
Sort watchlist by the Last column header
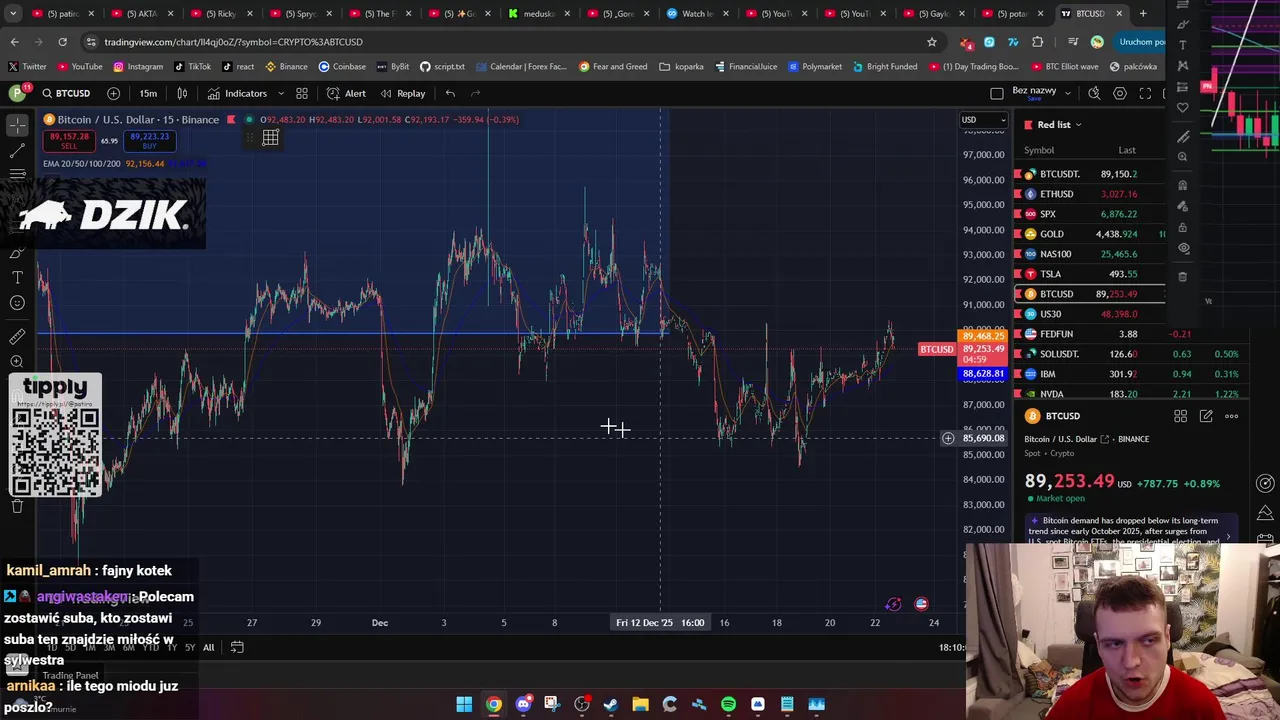[1126, 150]
